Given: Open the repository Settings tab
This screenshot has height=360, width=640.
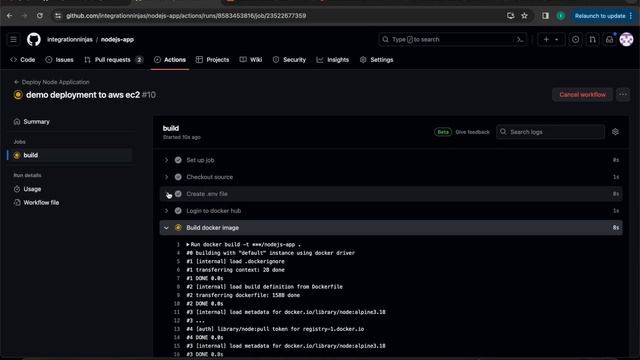Looking at the screenshot, I should pos(376,60).
